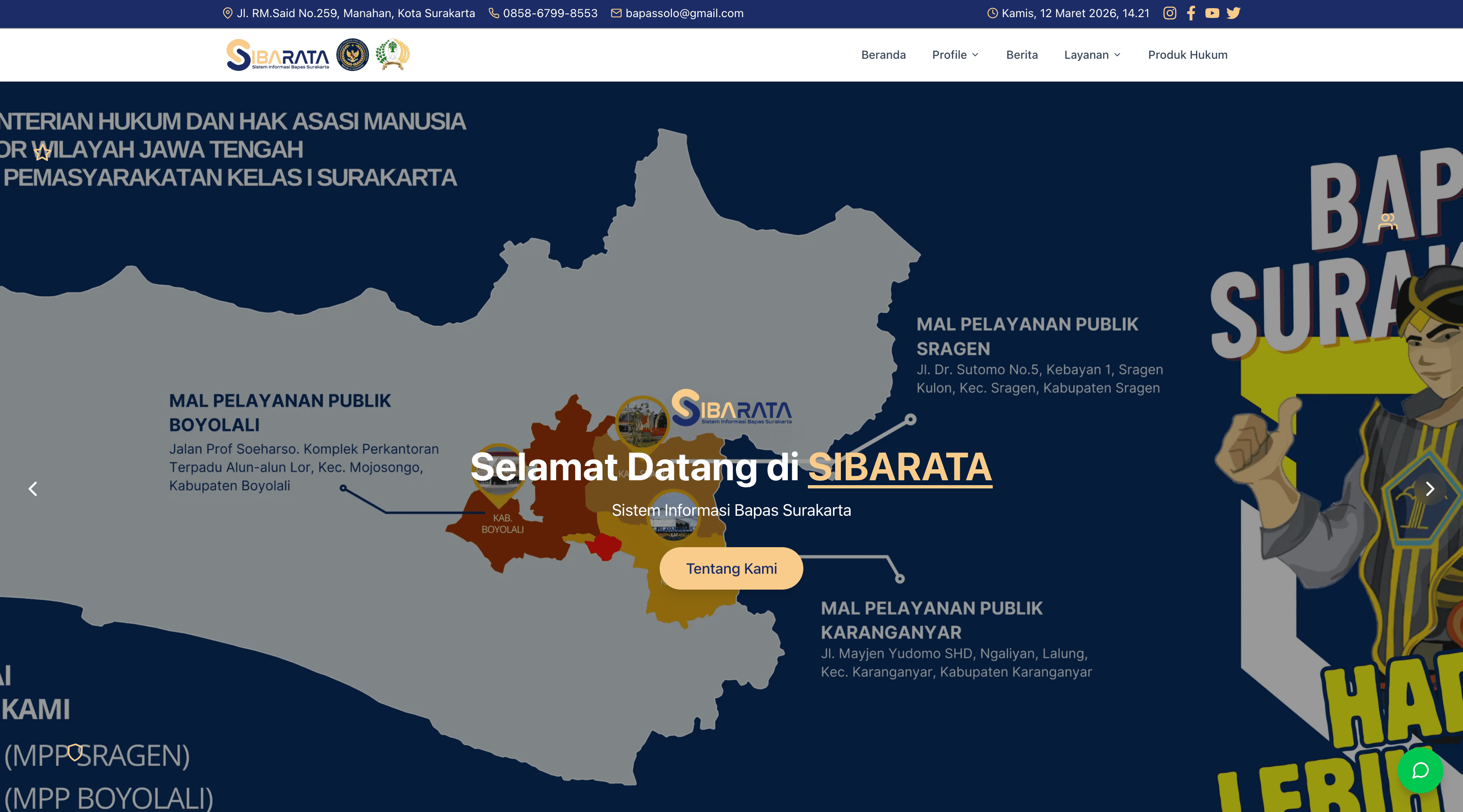Click the address Jl. RM.Said No.259 text

pos(356,13)
